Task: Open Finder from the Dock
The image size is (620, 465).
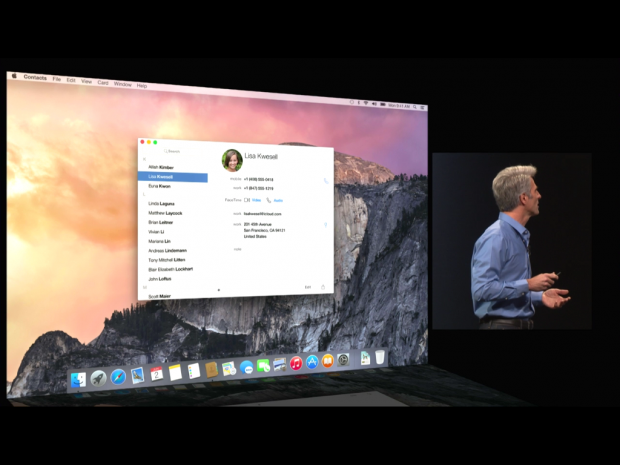Action: coord(78,380)
